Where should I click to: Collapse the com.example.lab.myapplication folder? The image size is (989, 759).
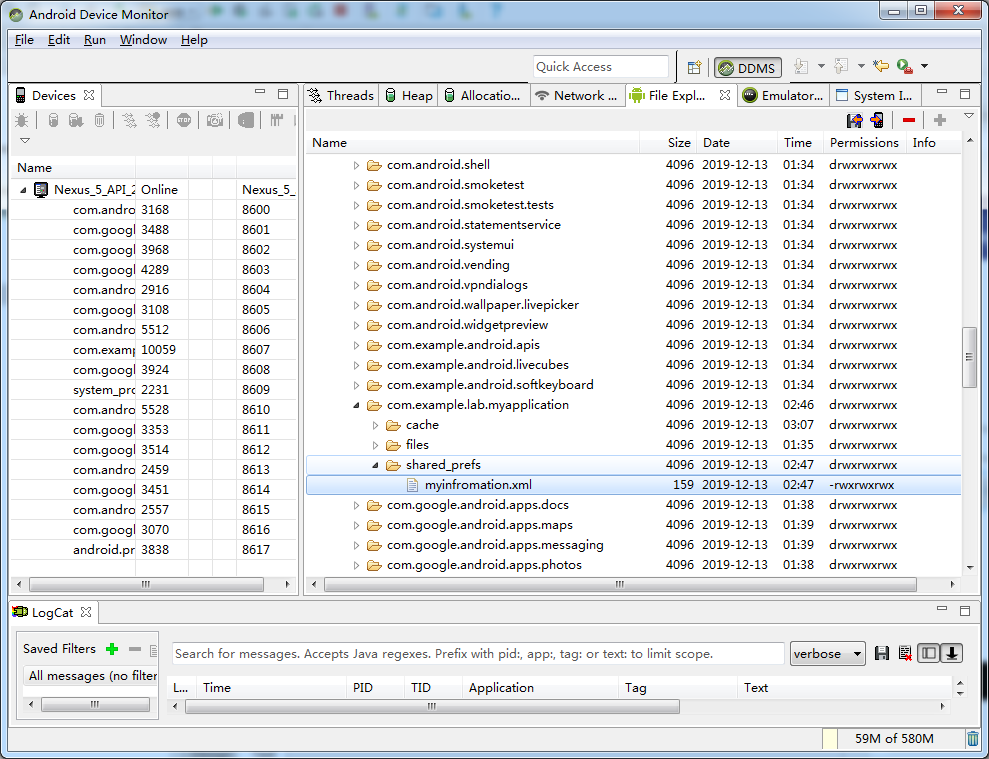pyautogui.click(x=356, y=405)
